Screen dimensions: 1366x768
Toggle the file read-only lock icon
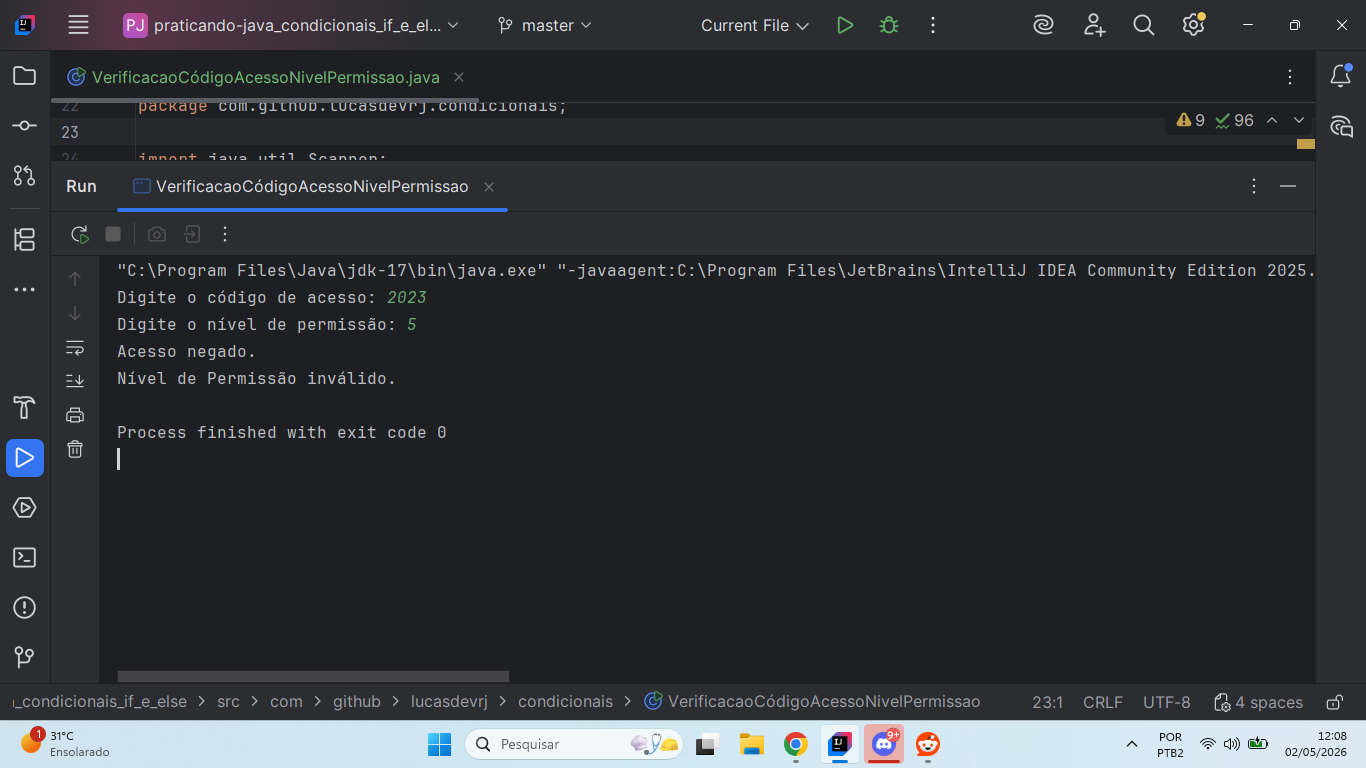(x=1334, y=702)
